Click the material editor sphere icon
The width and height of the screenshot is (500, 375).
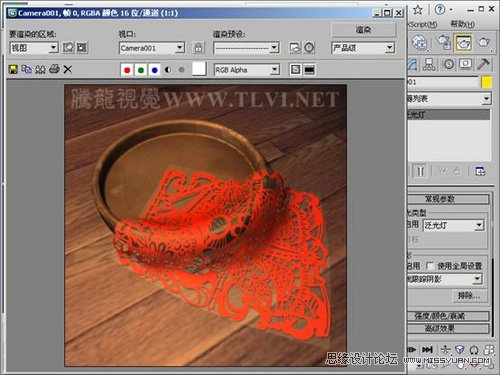coord(419,42)
